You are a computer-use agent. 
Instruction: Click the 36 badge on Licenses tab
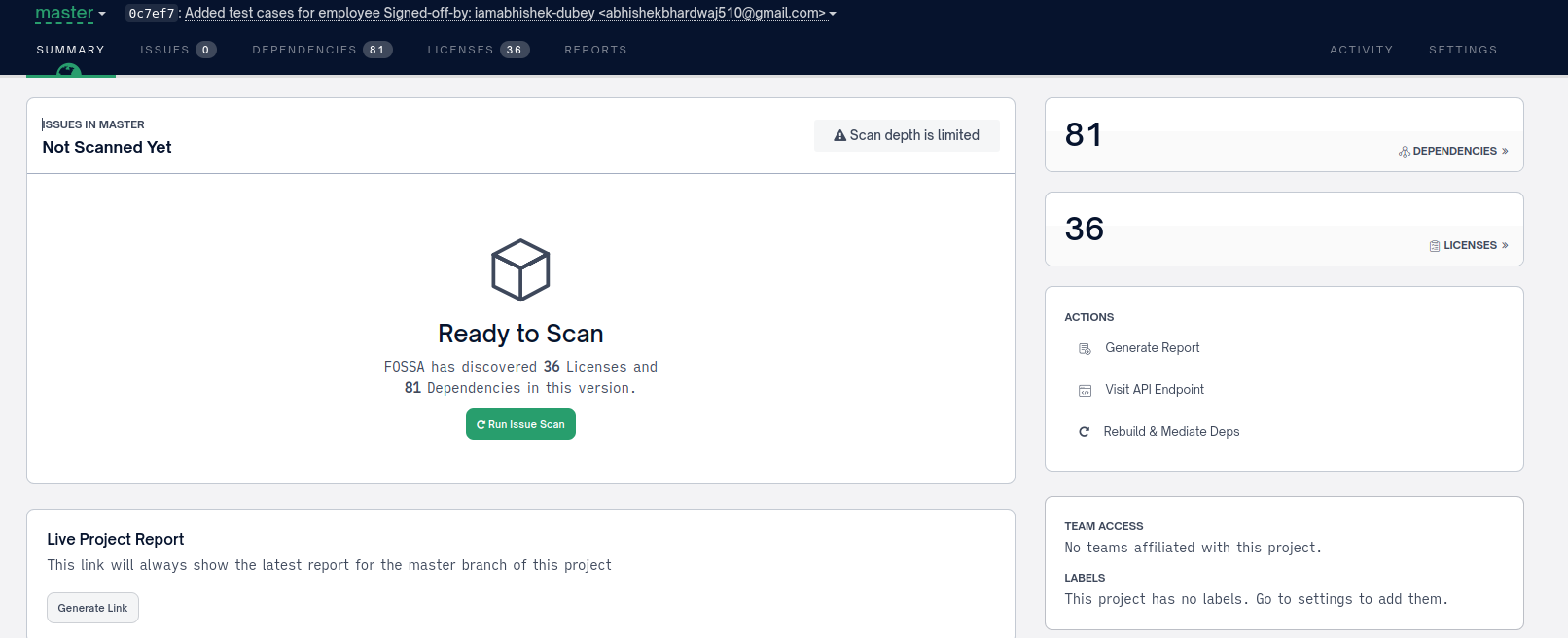point(515,50)
